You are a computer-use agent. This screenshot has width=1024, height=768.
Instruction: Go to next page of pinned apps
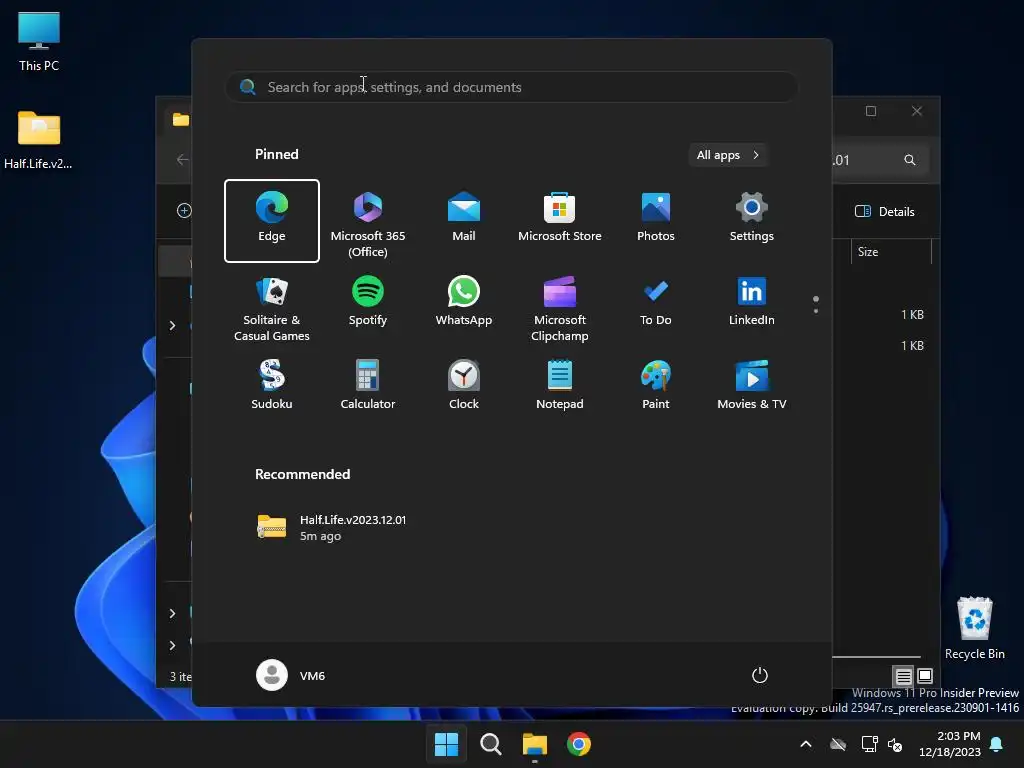point(816,310)
